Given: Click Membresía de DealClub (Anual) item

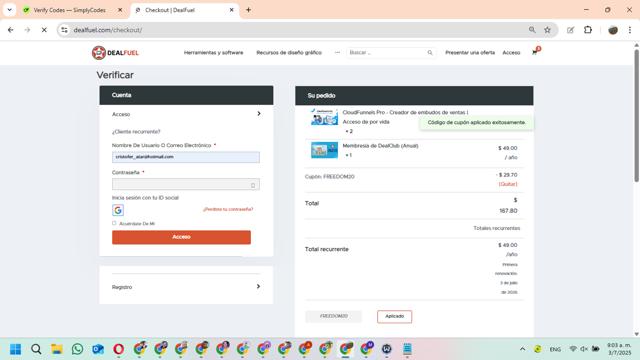Looking at the screenshot, I should (380, 146).
